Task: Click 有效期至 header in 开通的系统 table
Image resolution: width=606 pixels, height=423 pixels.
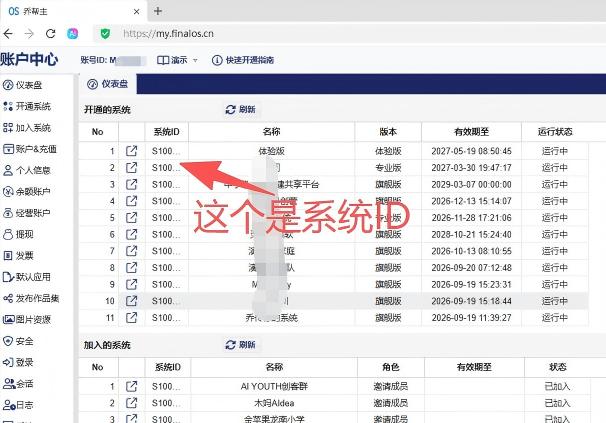Action: (x=472, y=132)
